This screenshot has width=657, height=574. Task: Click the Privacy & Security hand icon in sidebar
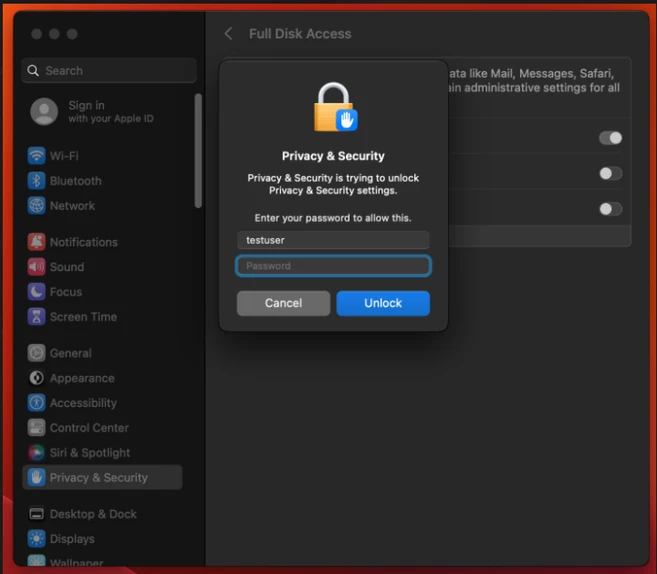point(36,477)
